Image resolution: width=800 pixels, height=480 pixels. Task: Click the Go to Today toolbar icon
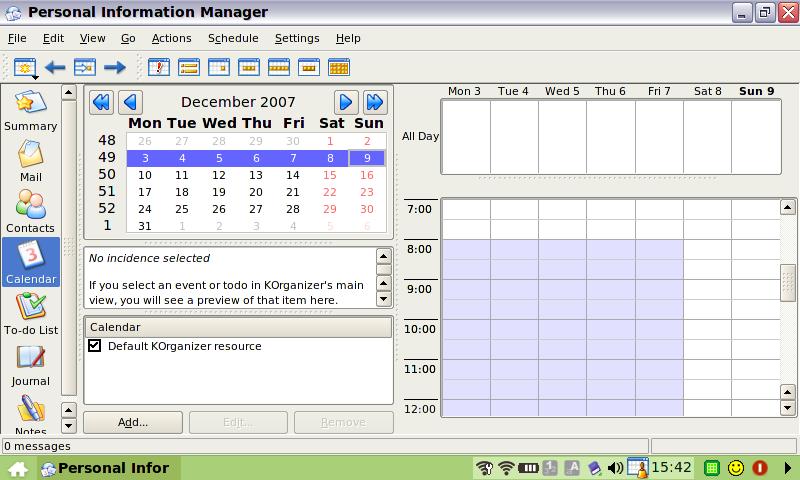tap(85, 68)
